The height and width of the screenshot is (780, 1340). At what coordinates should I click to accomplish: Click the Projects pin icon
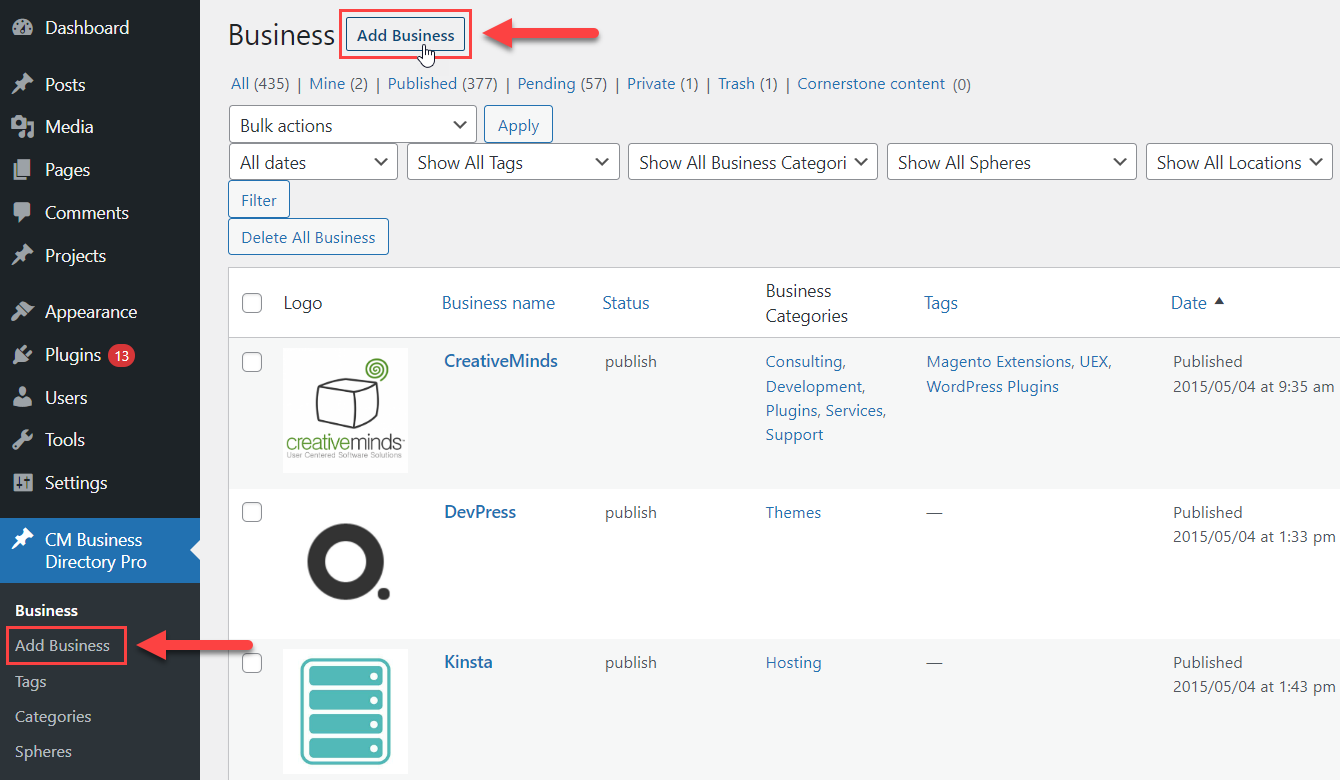pyautogui.click(x=22, y=256)
